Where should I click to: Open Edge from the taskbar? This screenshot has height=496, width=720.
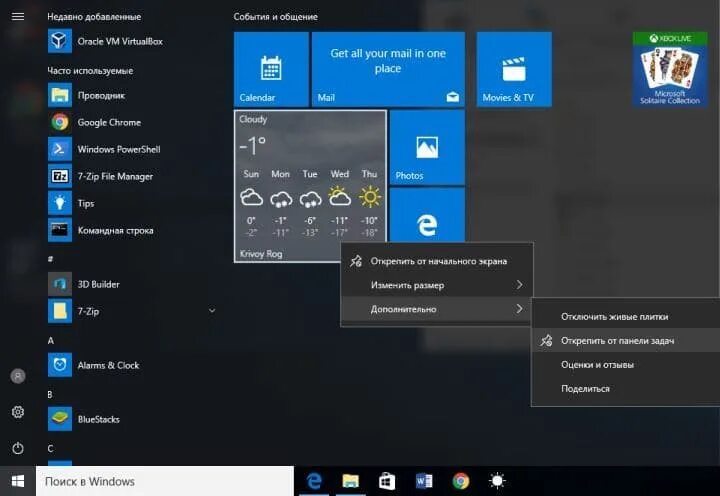(314, 481)
